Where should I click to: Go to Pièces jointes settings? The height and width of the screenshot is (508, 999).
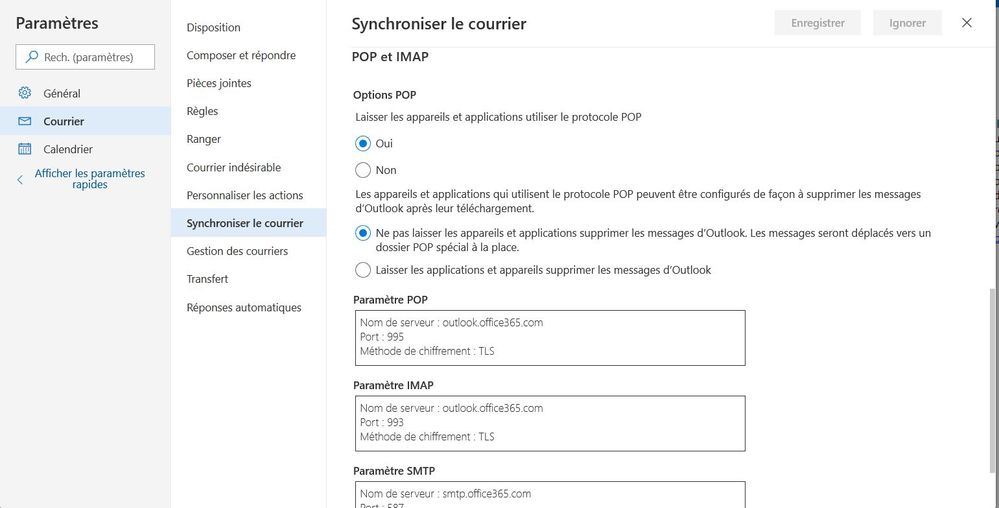coord(219,83)
